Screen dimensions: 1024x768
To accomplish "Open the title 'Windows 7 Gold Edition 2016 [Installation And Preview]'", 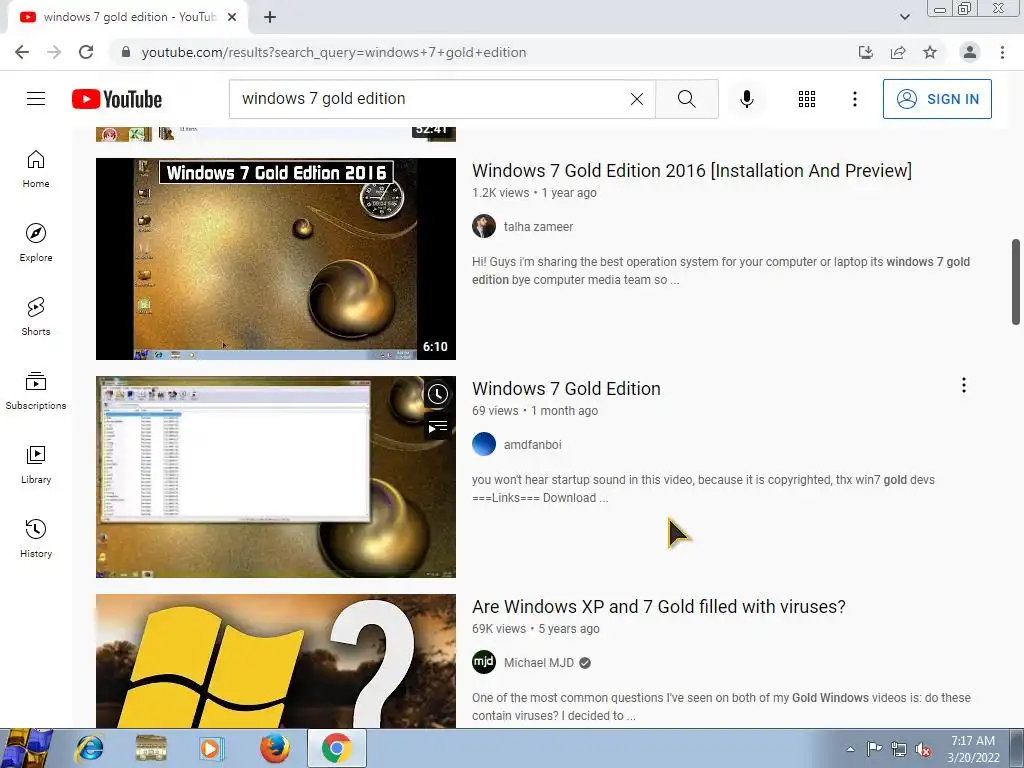I will [692, 170].
